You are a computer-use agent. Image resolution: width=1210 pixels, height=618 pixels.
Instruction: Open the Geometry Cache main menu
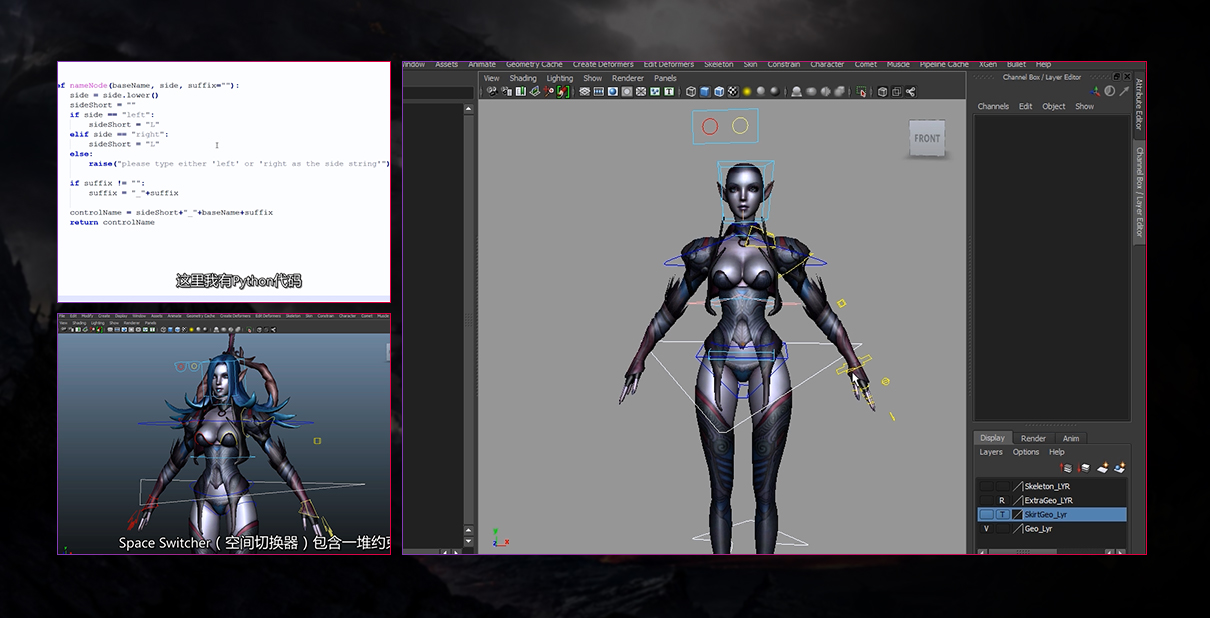click(x=534, y=65)
